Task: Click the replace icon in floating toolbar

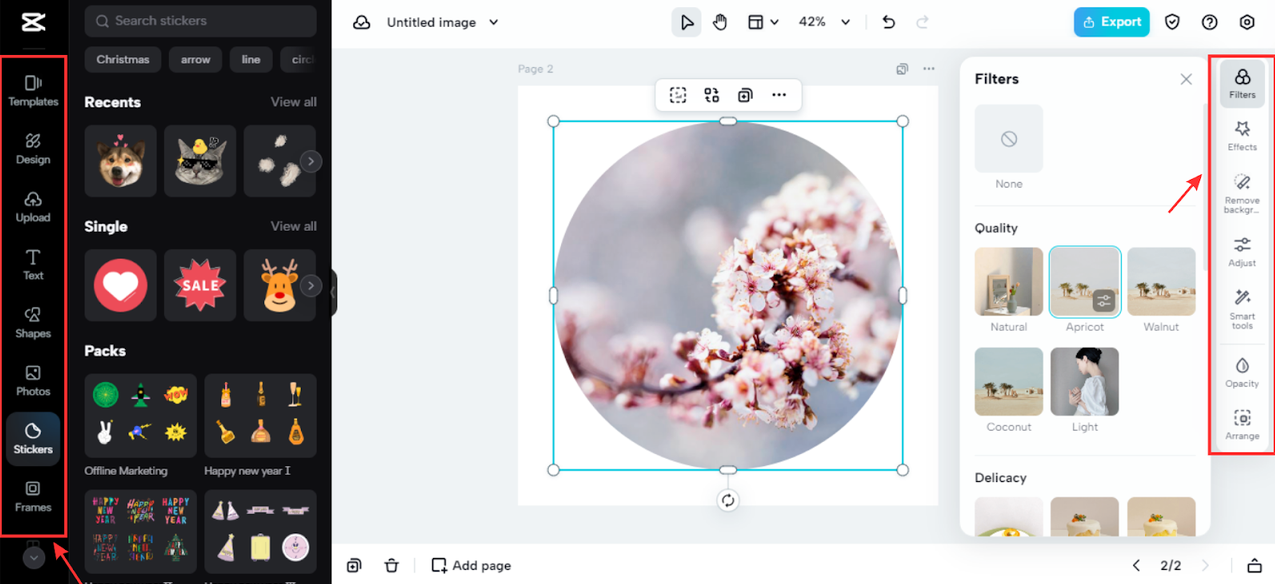Action: click(712, 95)
